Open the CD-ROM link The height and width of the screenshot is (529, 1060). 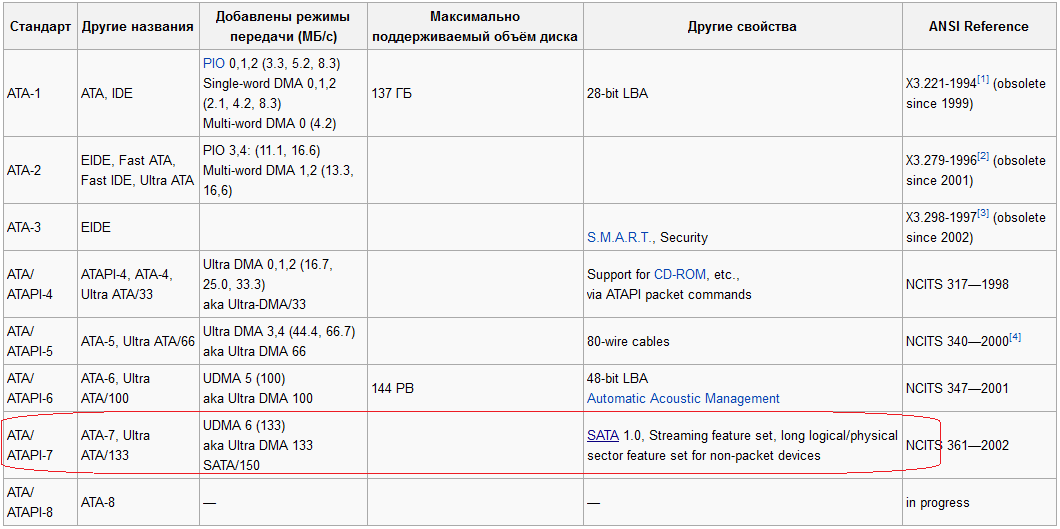(680, 275)
